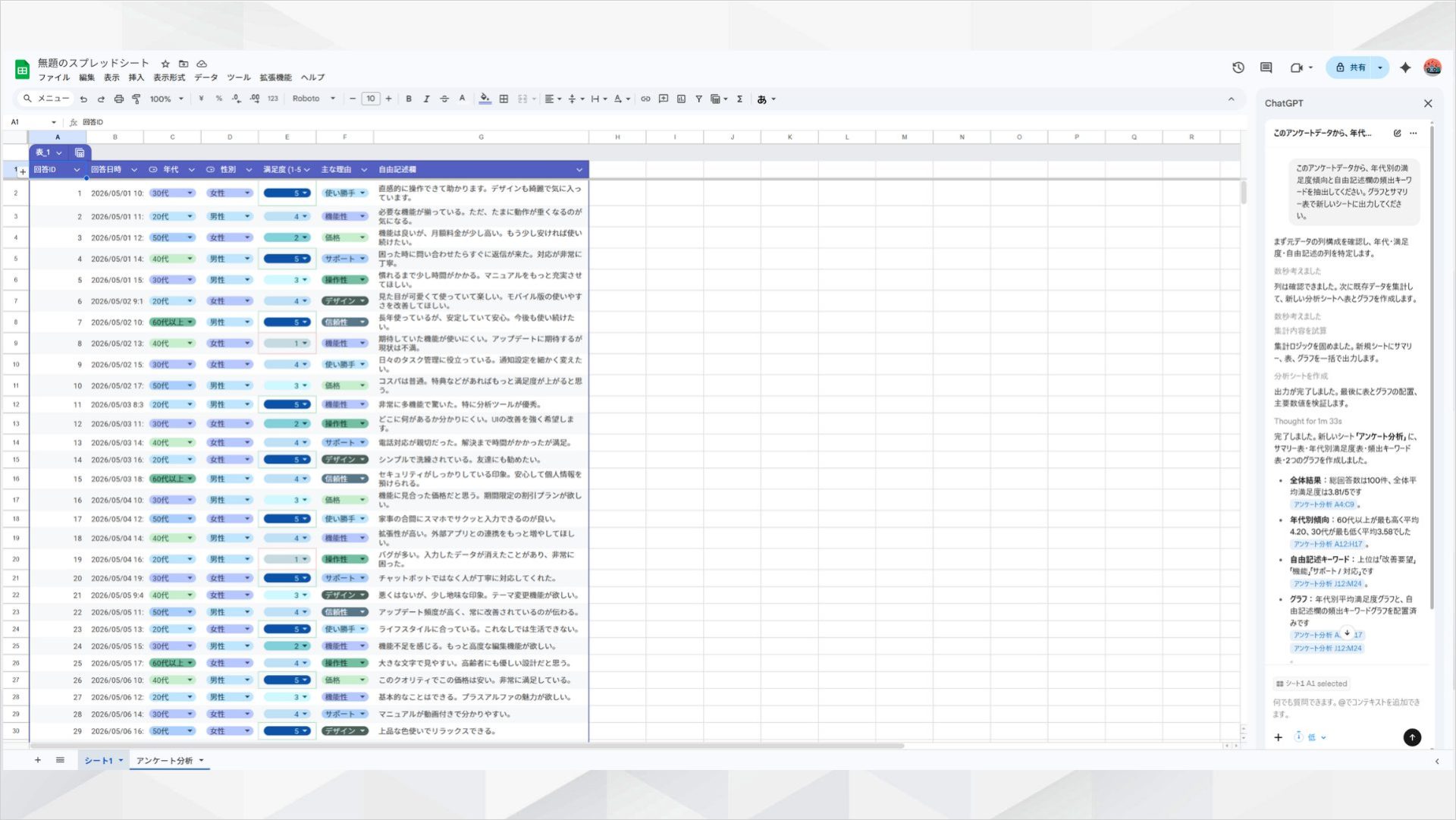
Task: Increase decimal places button
Action: click(x=254, y=99)
